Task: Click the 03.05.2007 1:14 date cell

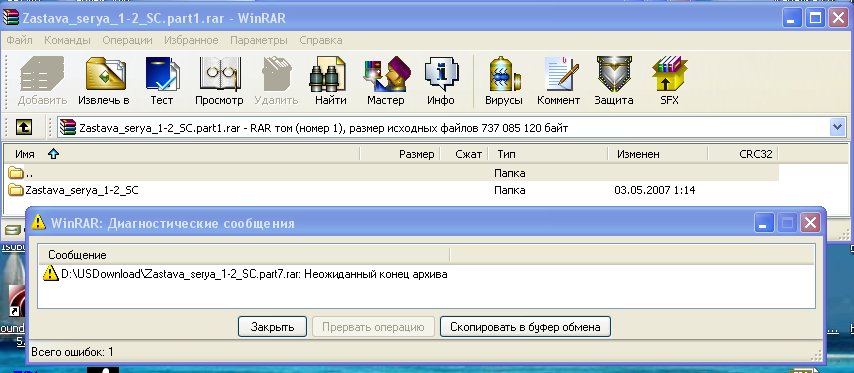Action: tap(655, 191)
